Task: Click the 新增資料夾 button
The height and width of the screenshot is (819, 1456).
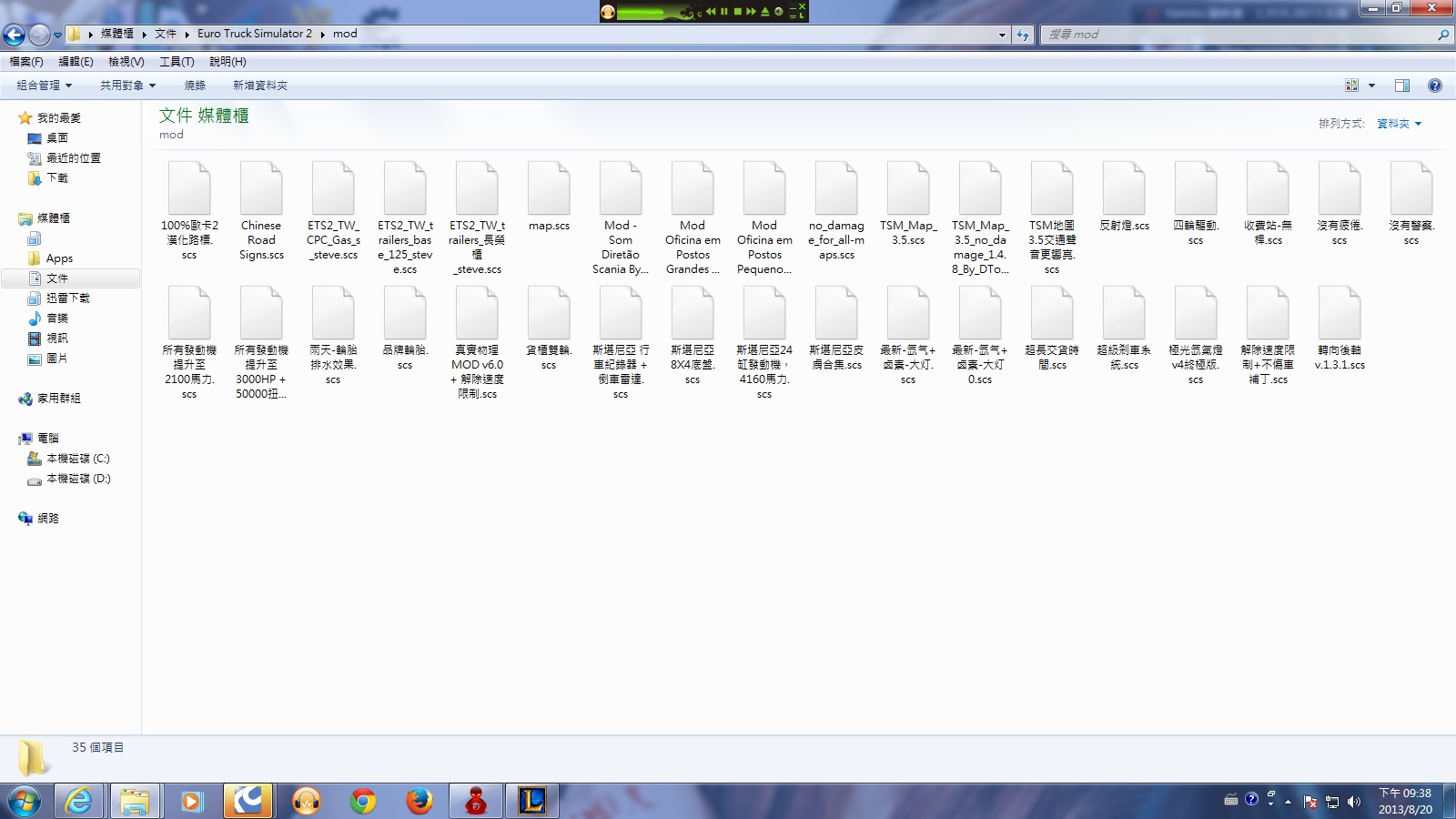Action: click(259, 86)
